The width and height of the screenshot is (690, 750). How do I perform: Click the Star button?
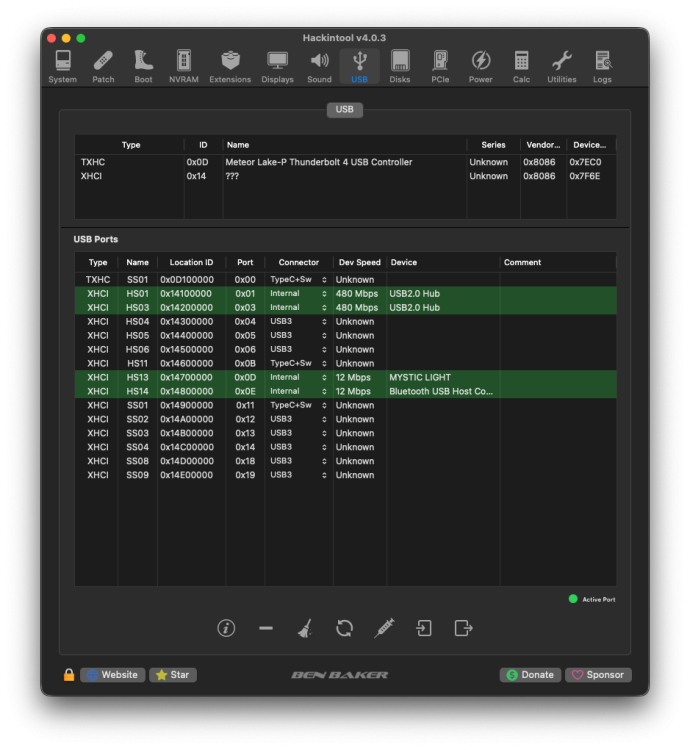[173, 675]
